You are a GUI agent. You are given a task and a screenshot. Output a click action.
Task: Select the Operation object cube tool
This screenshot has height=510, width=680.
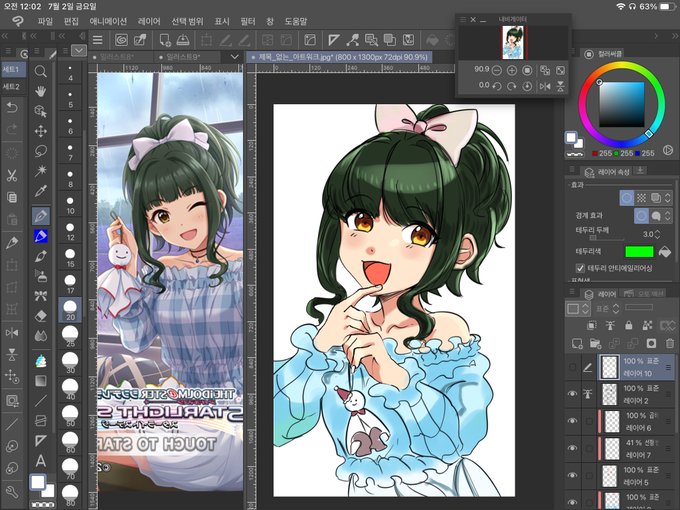click(x=40, y=111)
